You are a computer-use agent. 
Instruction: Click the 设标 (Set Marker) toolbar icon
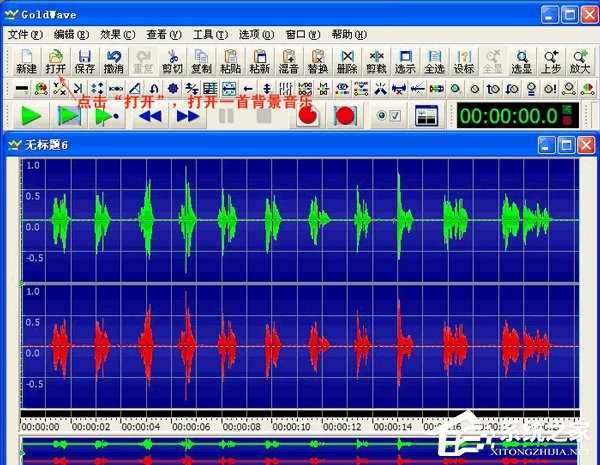pos(464,61)
